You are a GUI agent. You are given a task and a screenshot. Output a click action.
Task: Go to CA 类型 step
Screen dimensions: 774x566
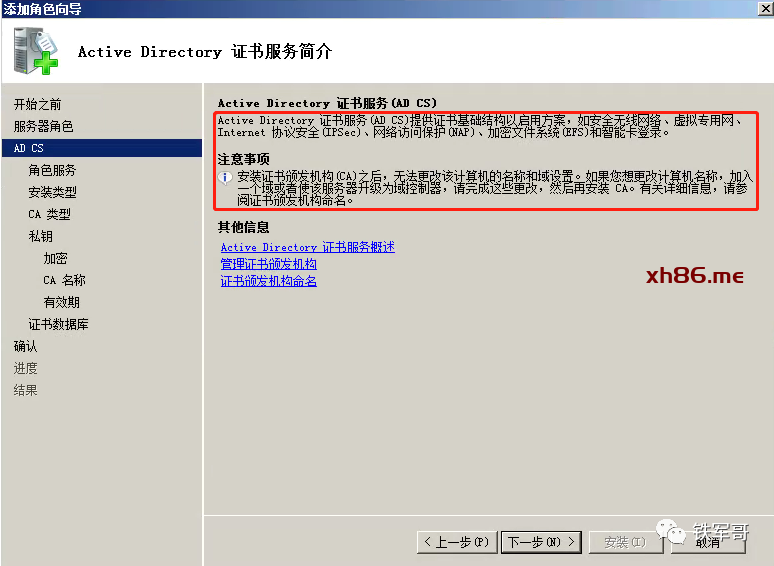tap(49, 214)
